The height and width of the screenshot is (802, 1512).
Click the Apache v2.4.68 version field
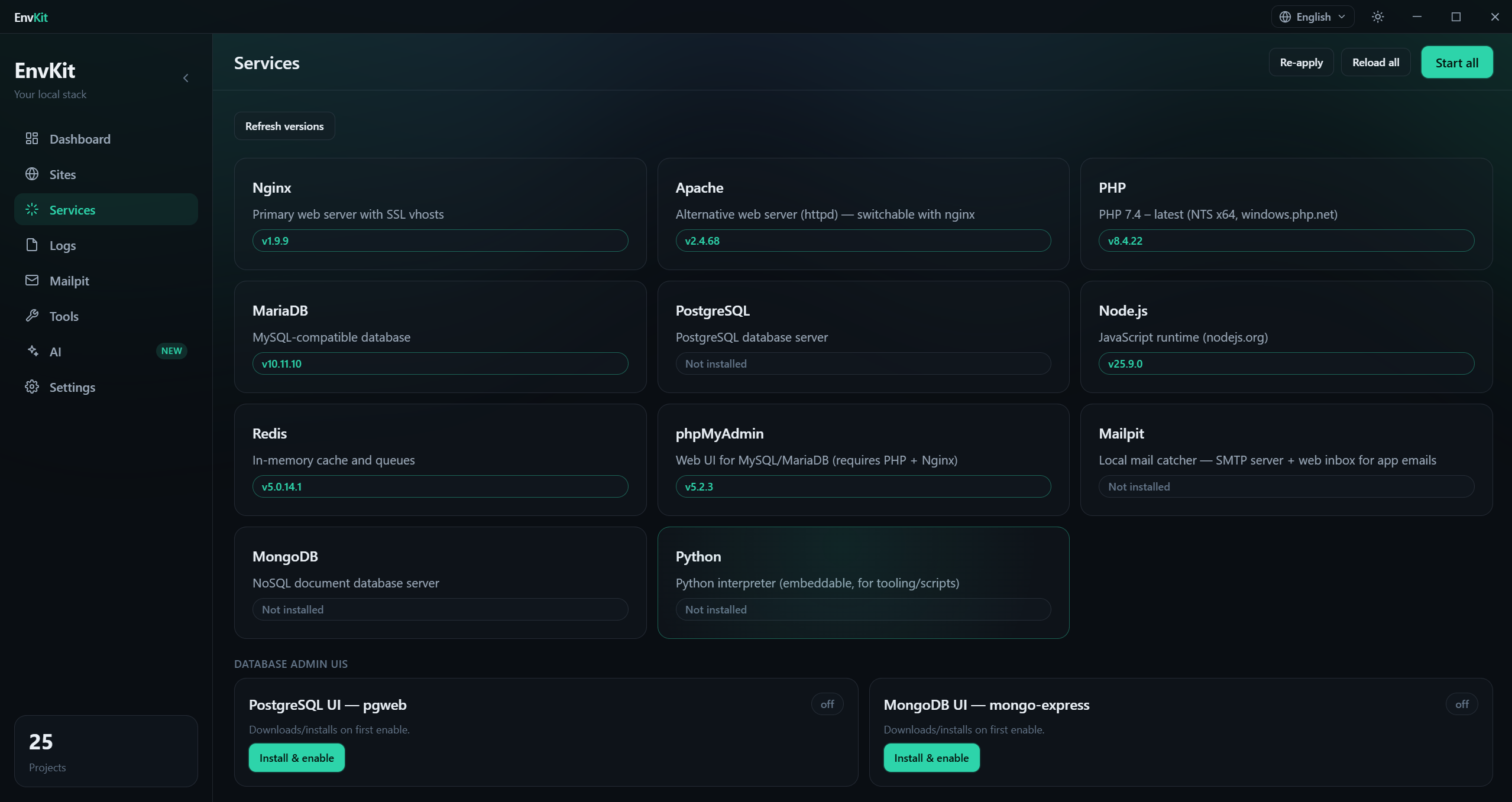[863, 241]
